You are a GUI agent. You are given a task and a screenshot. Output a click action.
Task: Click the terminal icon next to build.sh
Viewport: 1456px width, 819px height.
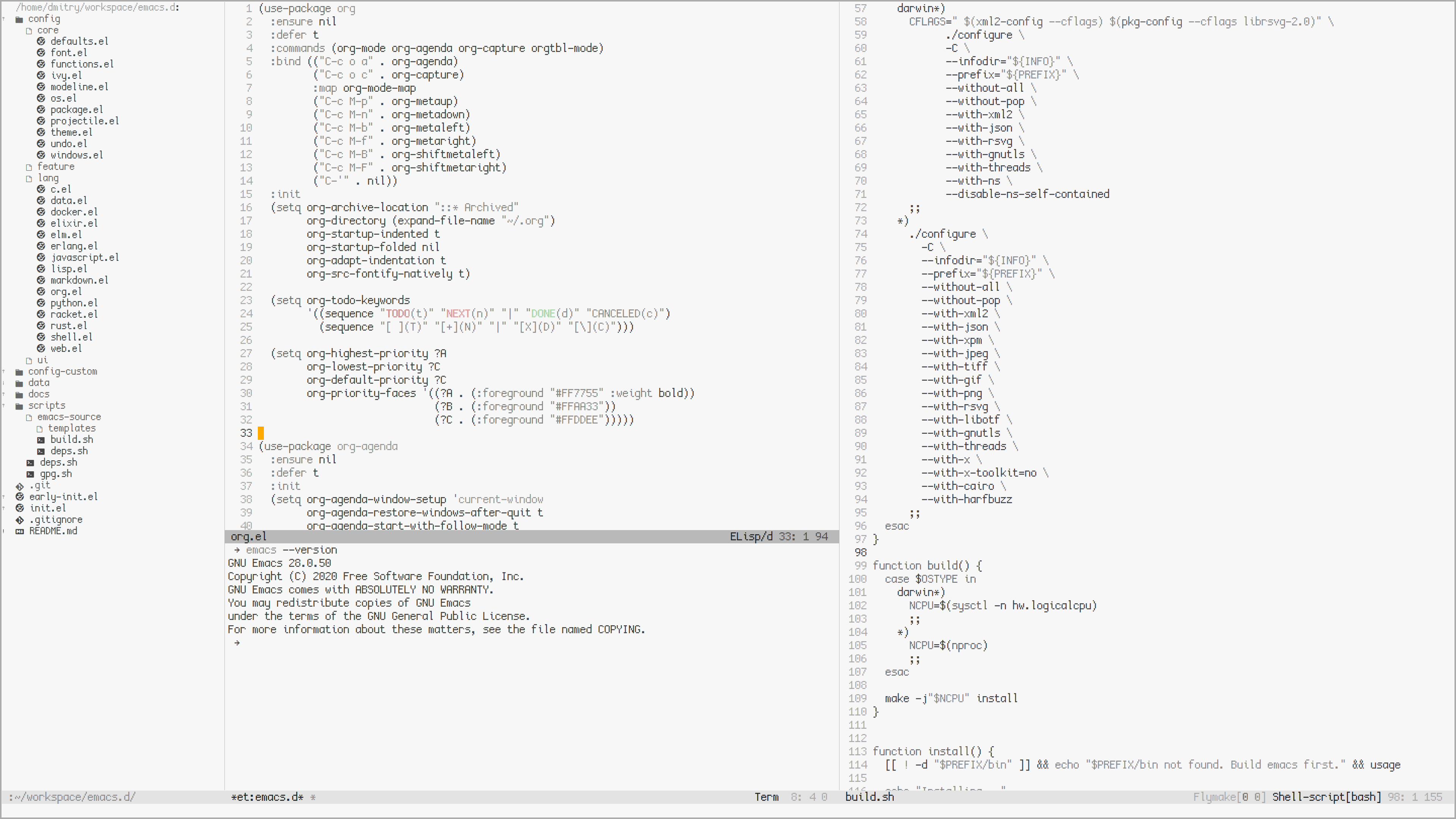pos(41,440)
